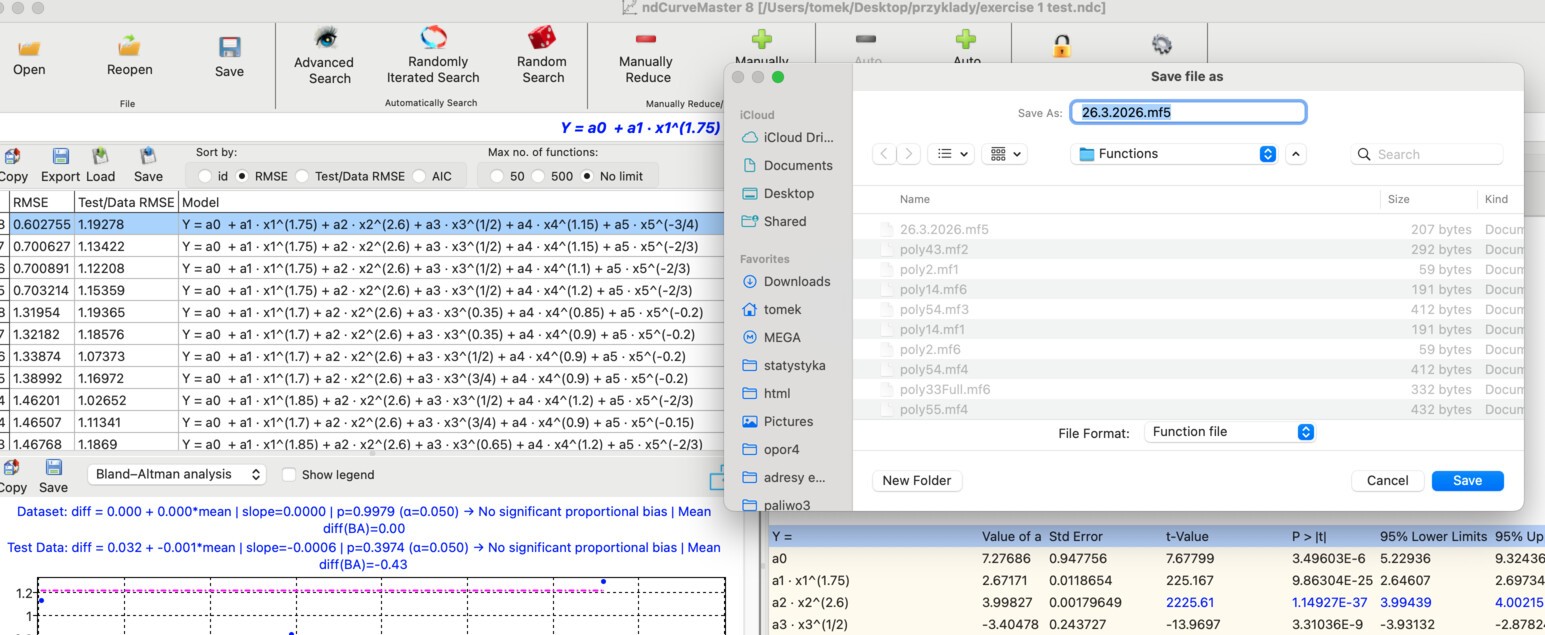Click the Random Search dice icon
The height and width of the screenshot is (635, 1545).
click(x=542, y=39)
